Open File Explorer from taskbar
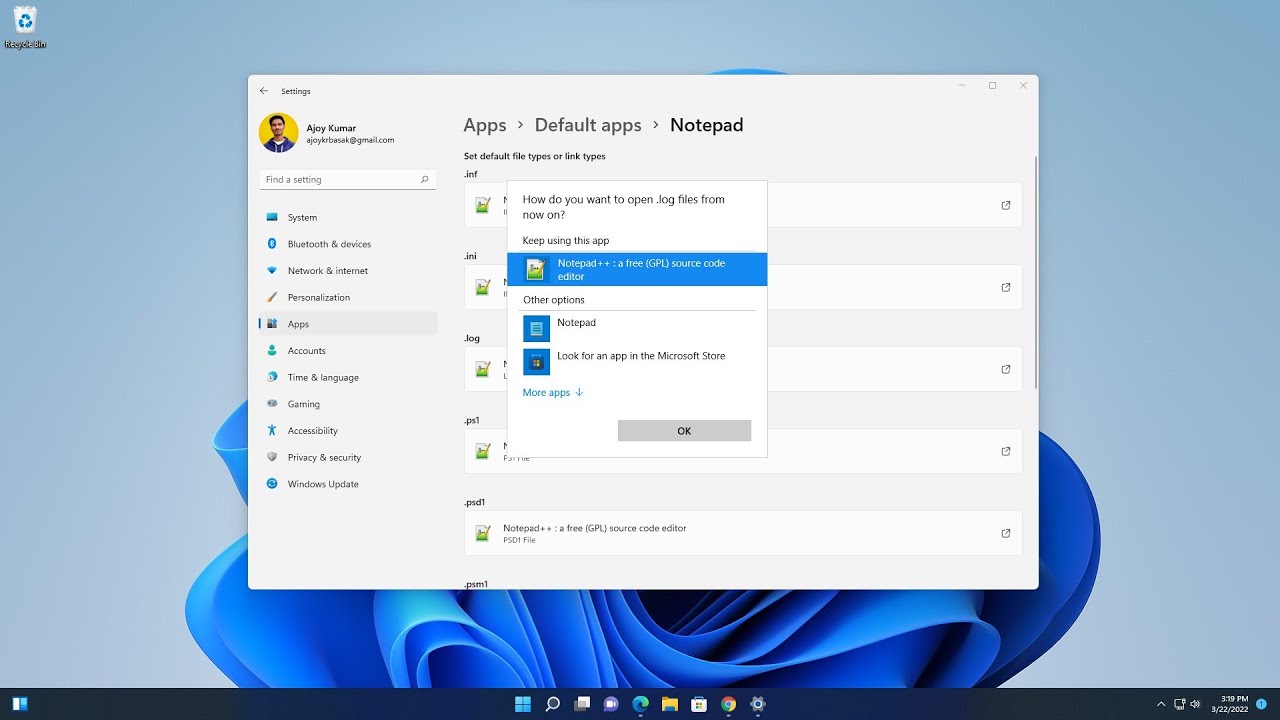This screenshot has width=1280, height=720. coord(670,704)
